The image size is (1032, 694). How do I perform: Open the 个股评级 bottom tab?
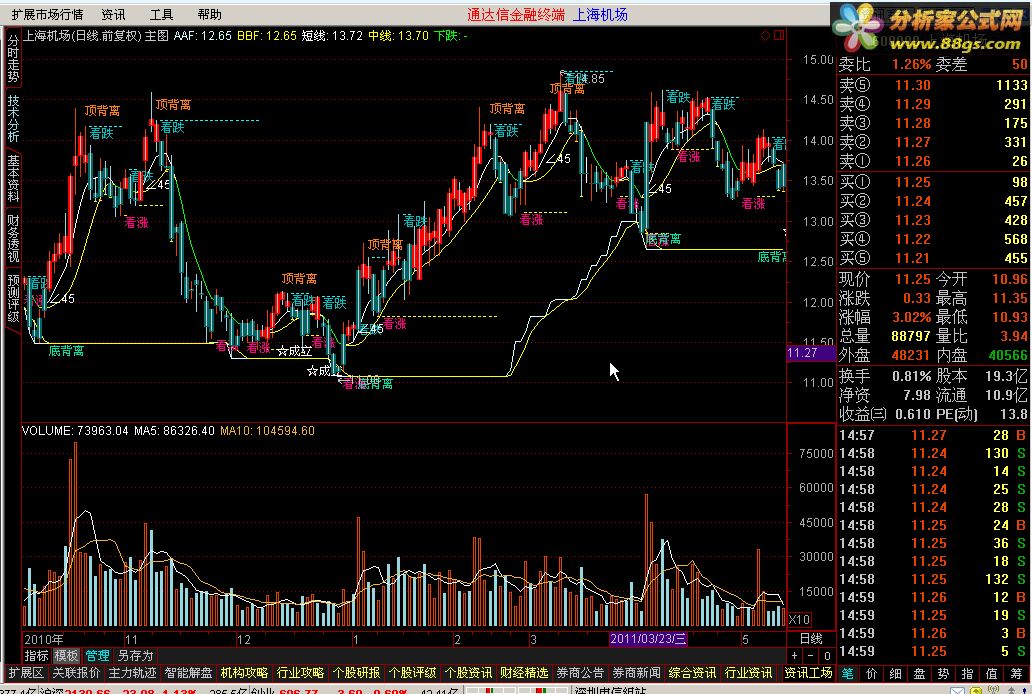412,673
